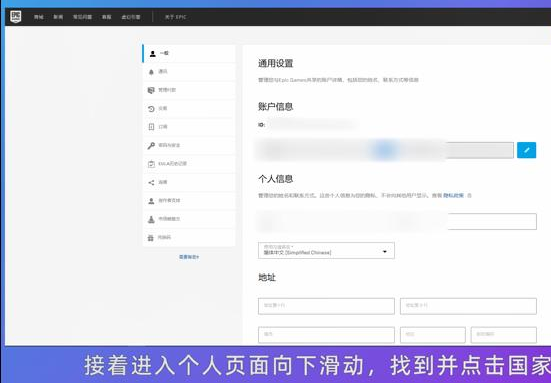Open the 关于 EPIC menu item
Viewport: 551px width, 383px height.
point(175,17)
